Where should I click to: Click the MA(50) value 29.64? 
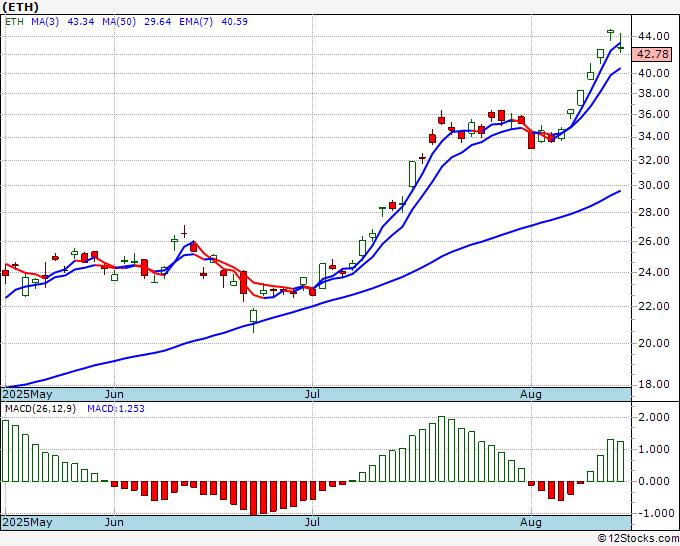tap(157, 22)
